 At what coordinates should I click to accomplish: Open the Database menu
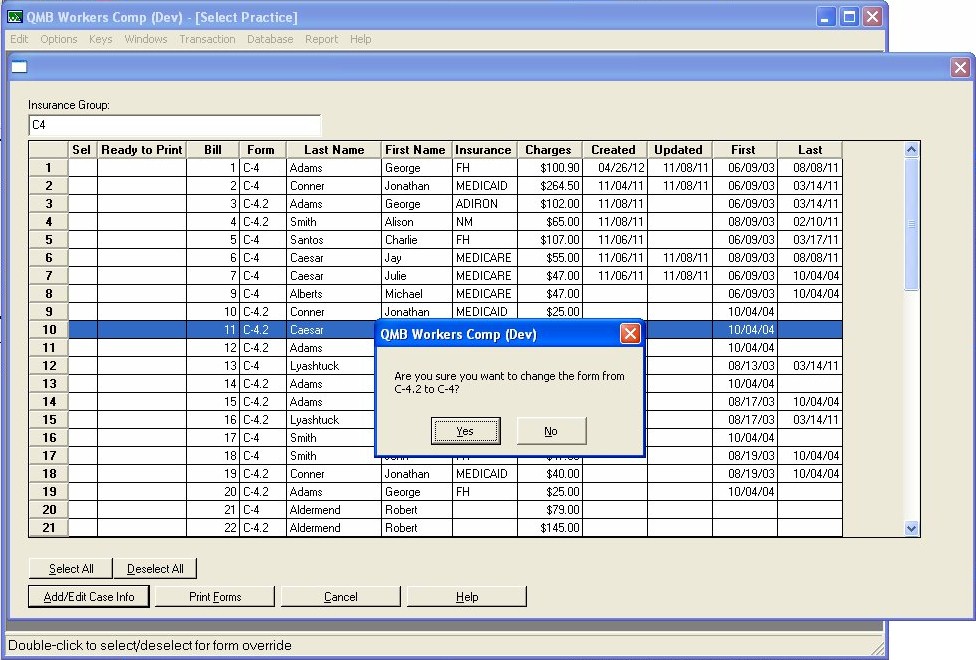[x=270, y=39]
